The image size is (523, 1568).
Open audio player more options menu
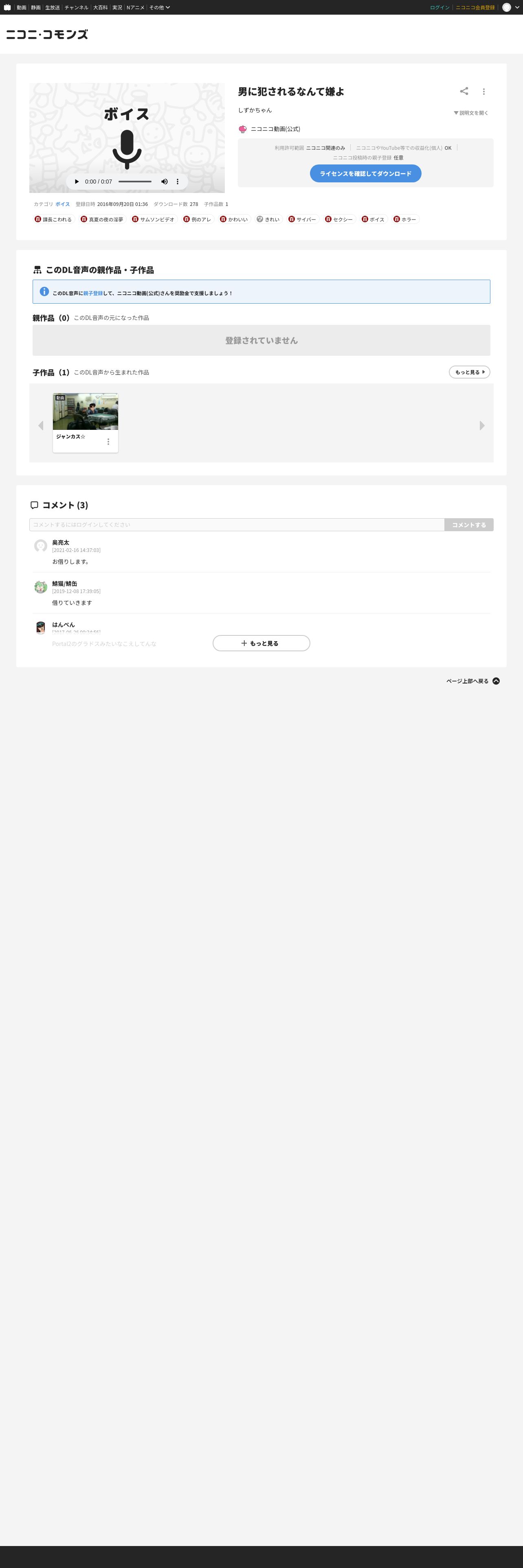tap(178, 182)
